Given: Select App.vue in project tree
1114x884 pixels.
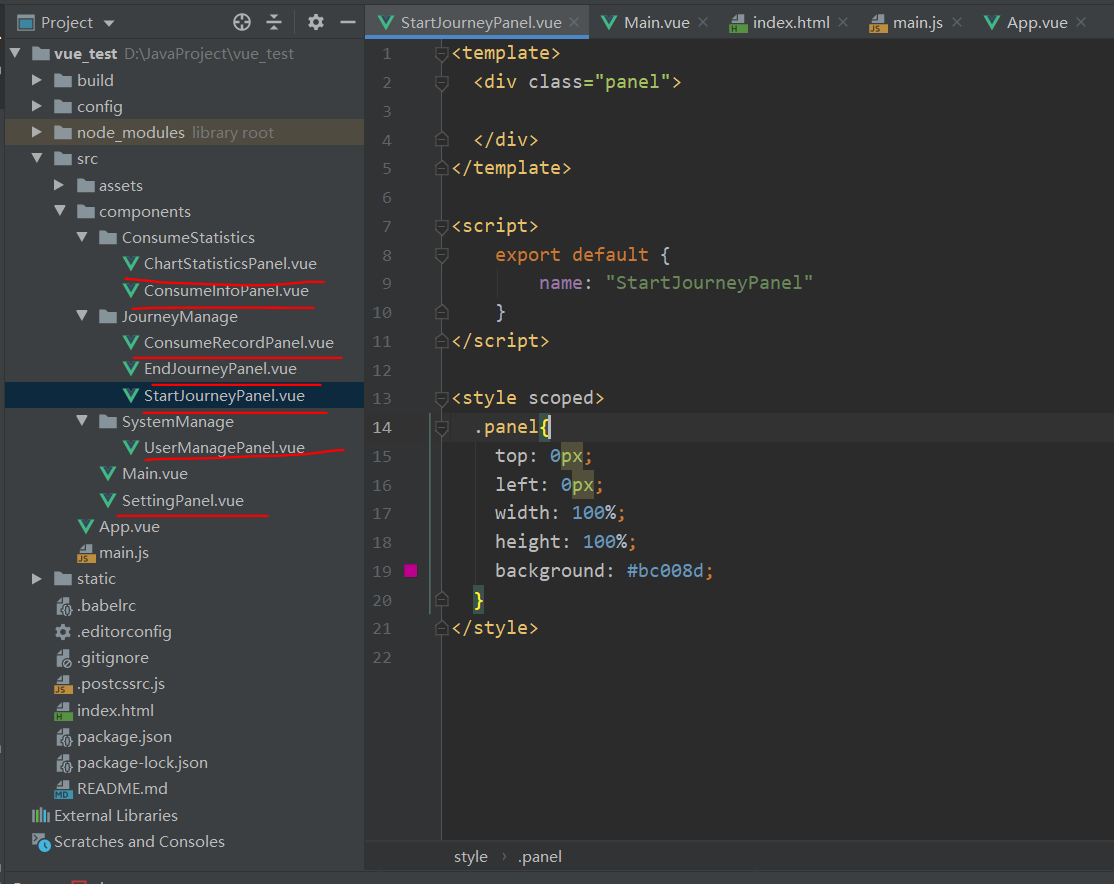Looking at the screenshot, I should click(129, 527).
